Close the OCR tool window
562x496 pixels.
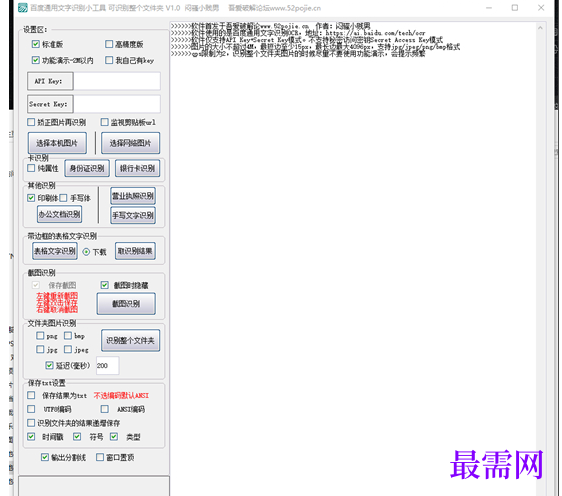541,8
